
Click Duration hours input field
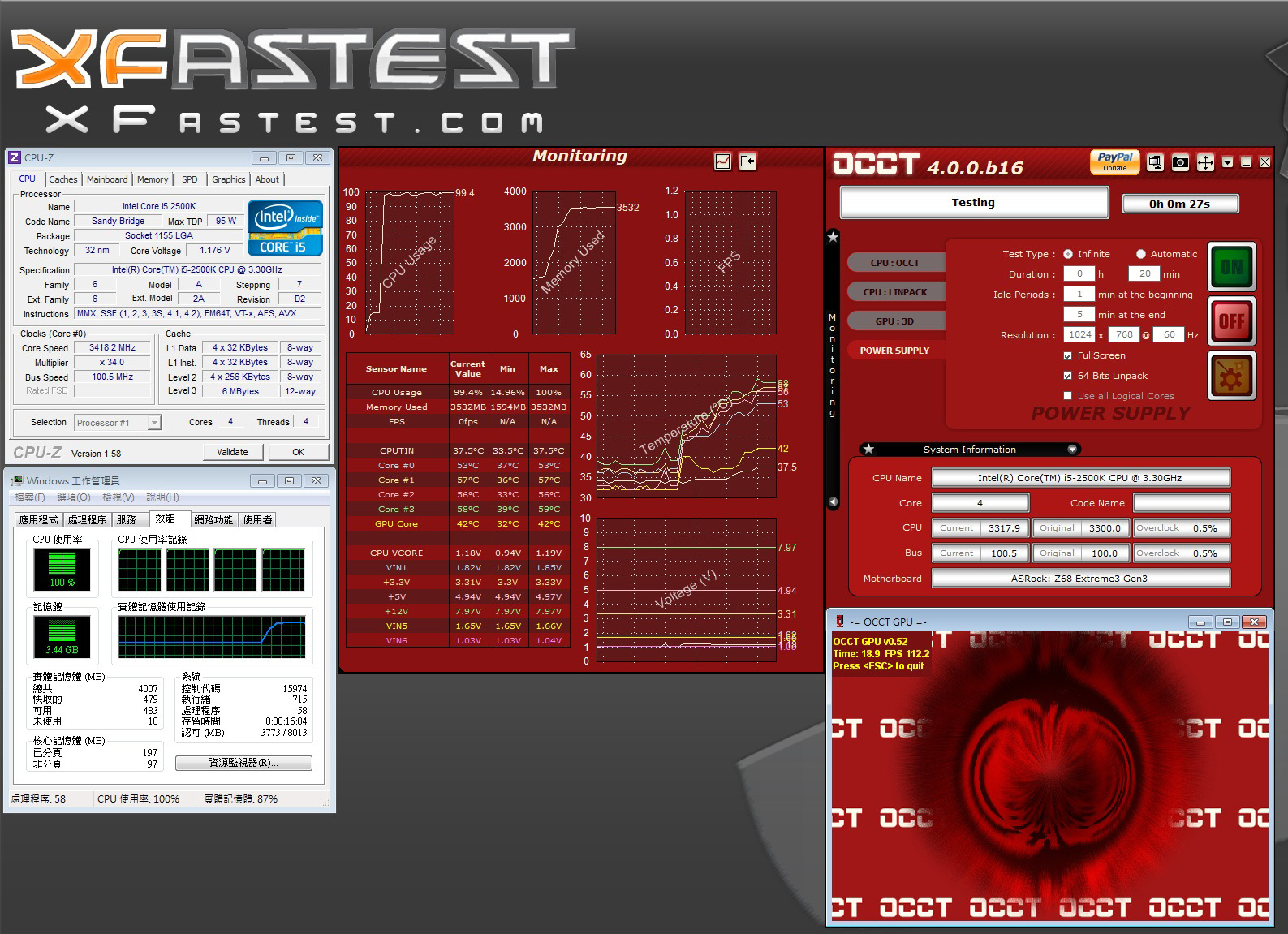tap(1079, 274)
